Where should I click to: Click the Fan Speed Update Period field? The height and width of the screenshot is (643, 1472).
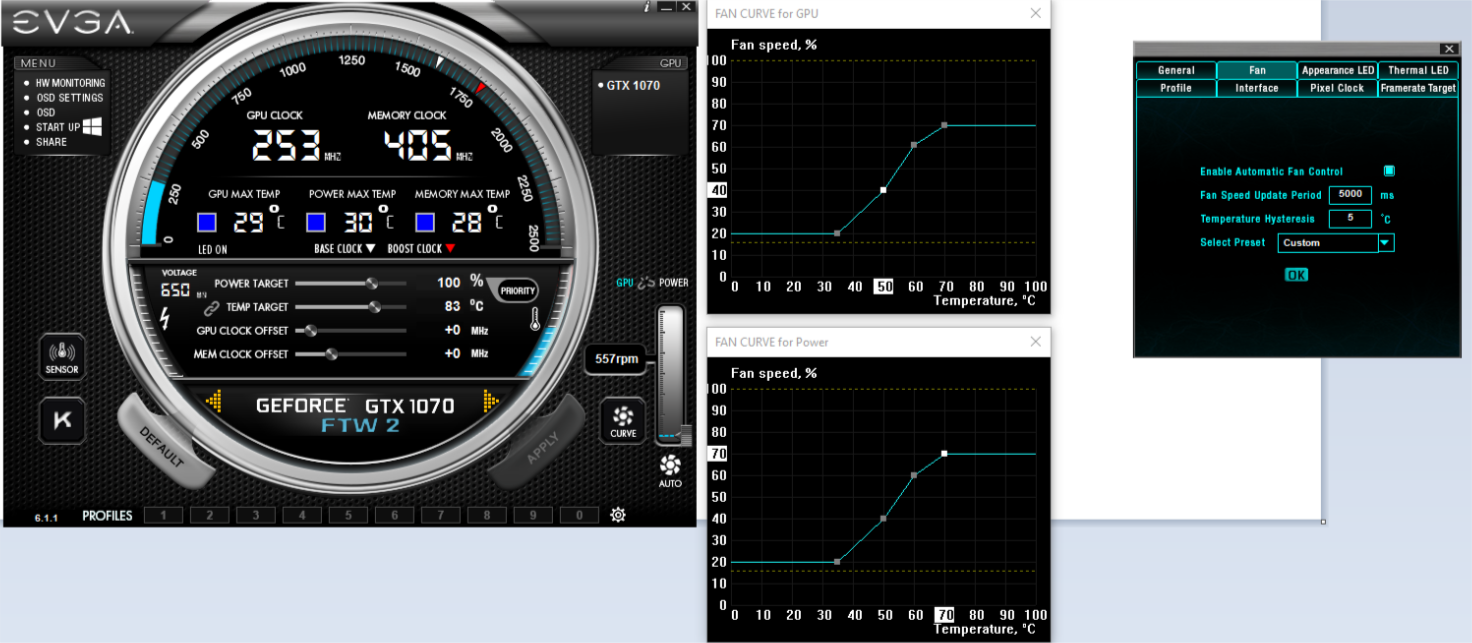pyautogui.click(x=1350, y=195)
